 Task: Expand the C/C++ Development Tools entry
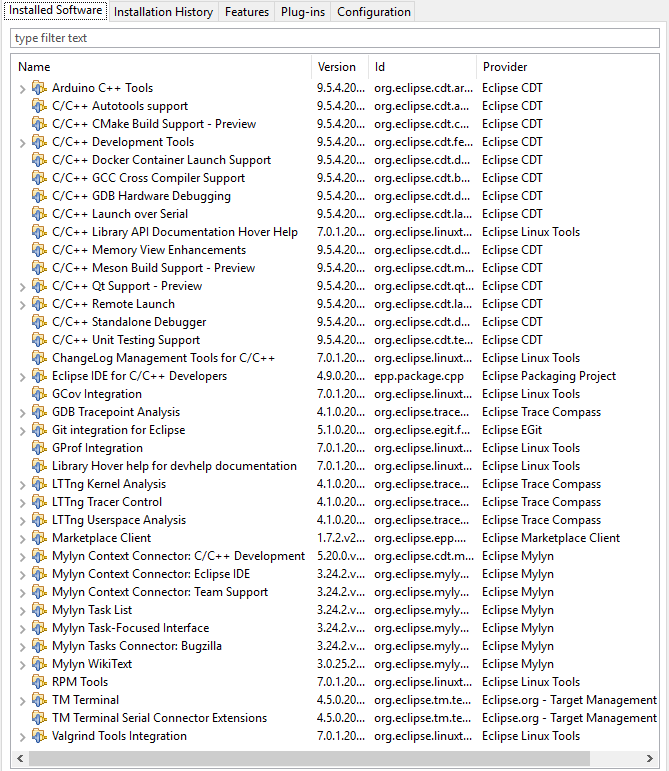point(23,142)
